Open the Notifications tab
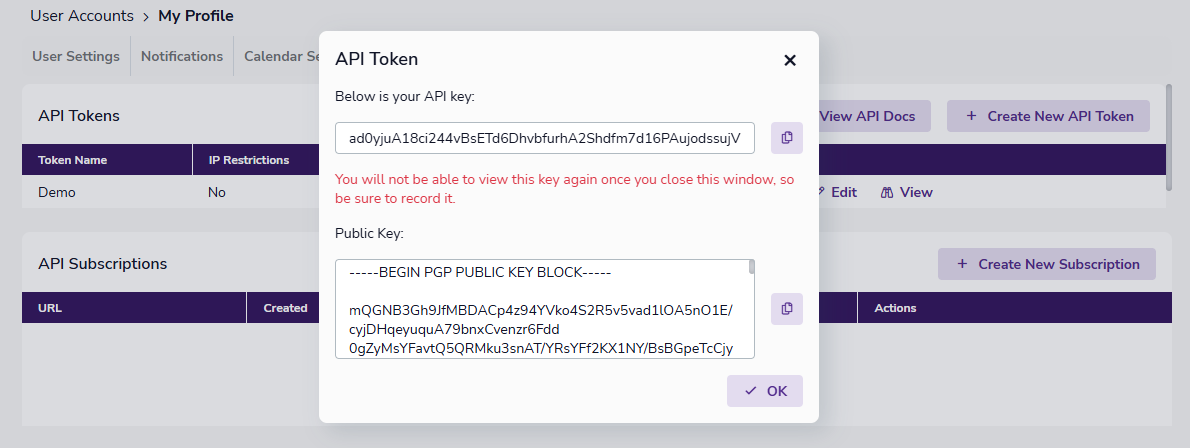 pos(182,56)
